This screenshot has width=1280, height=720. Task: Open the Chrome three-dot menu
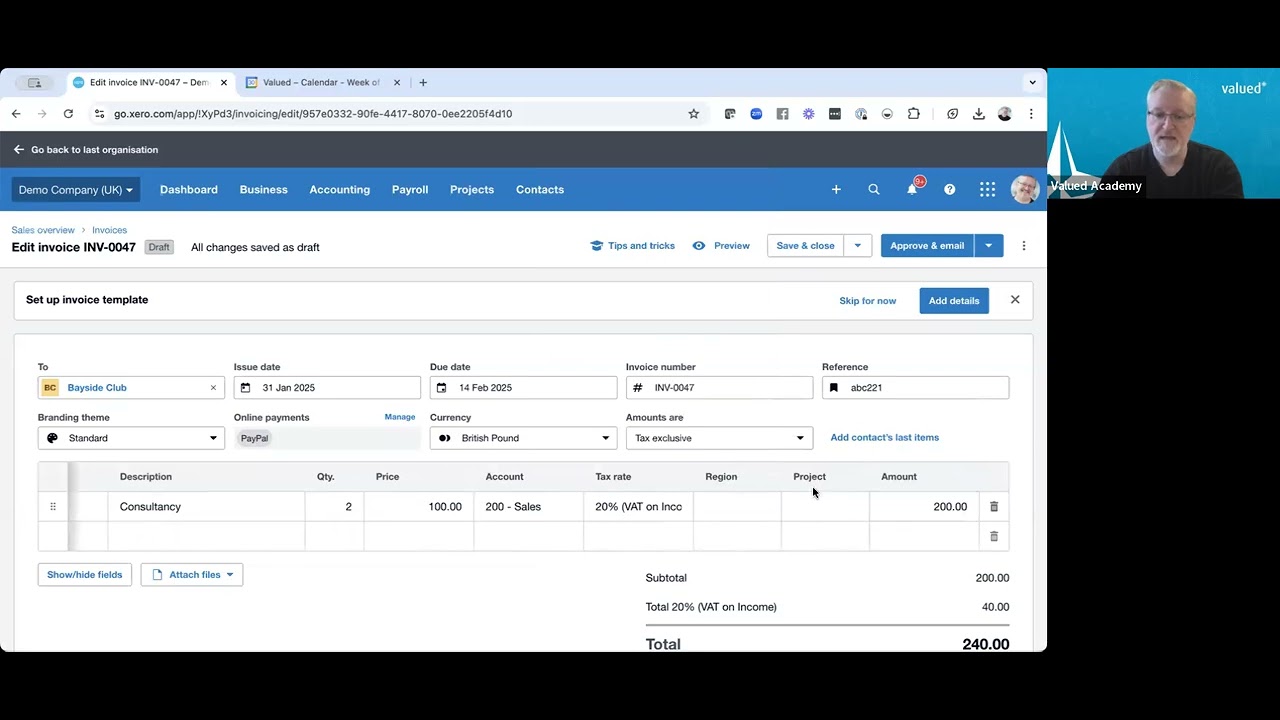point(1031,114)
